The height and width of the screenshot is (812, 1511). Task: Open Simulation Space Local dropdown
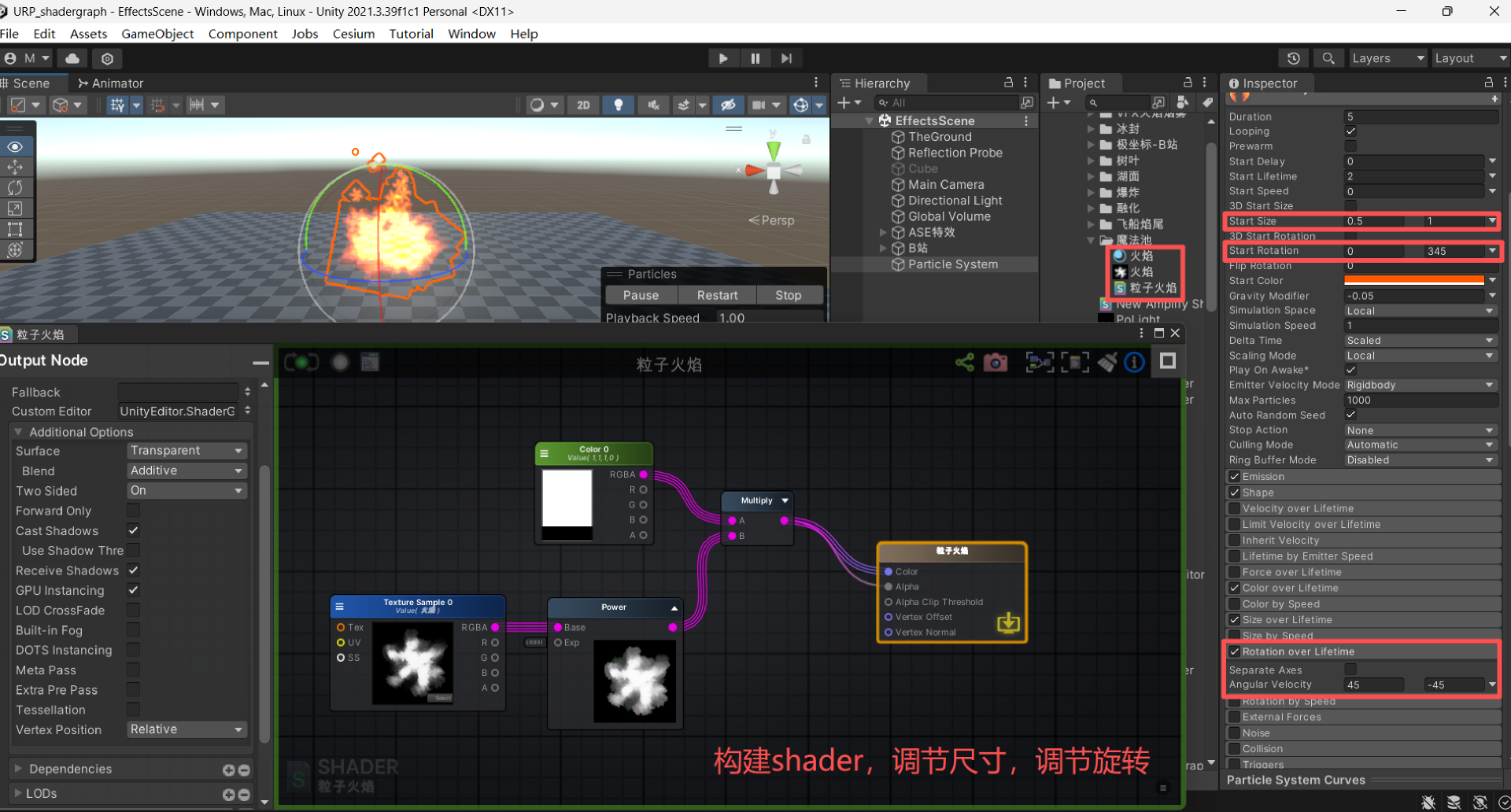(1420, 311)
